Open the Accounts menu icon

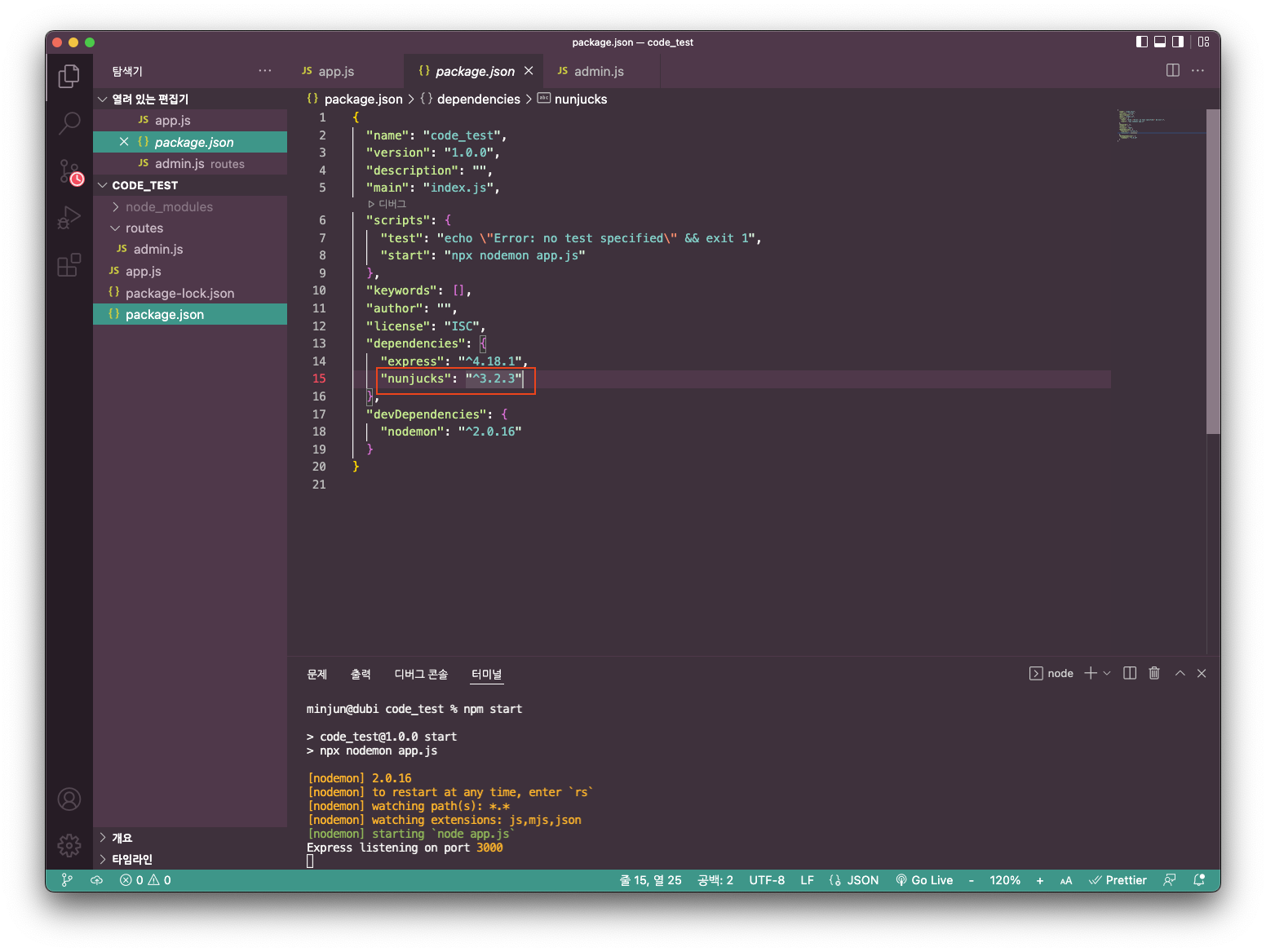(x=69, y=799)
